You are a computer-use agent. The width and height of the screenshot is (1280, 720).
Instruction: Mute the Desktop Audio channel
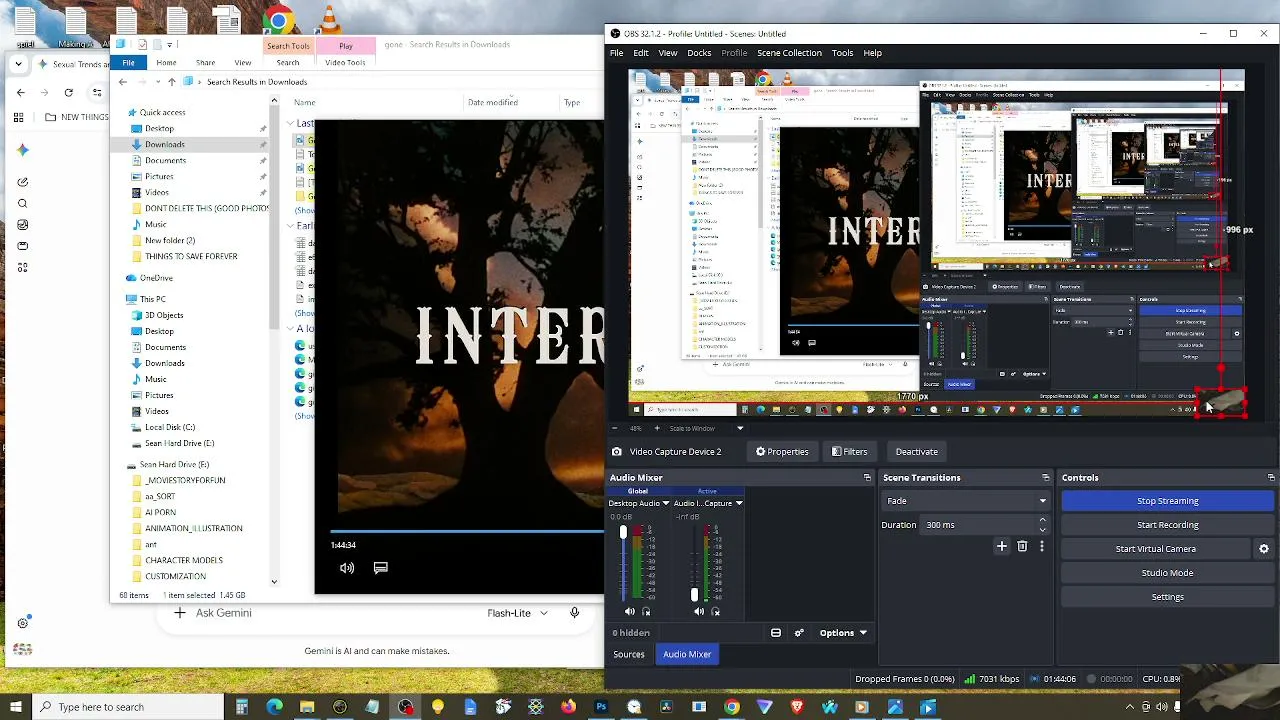[630, 611]
